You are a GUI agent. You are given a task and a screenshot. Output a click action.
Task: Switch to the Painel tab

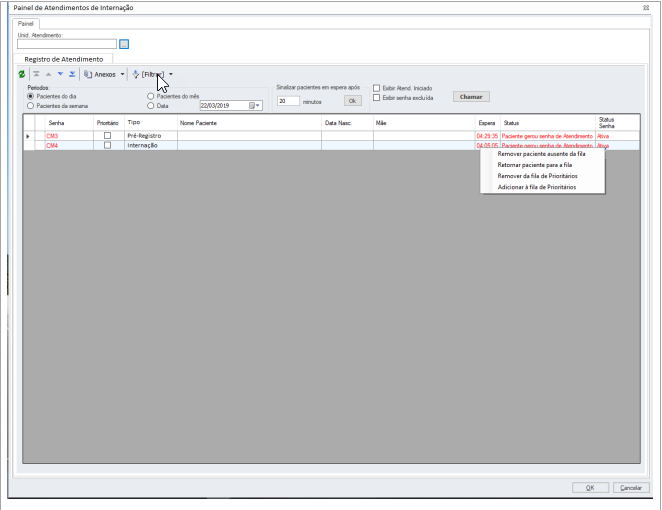point(26,24)
